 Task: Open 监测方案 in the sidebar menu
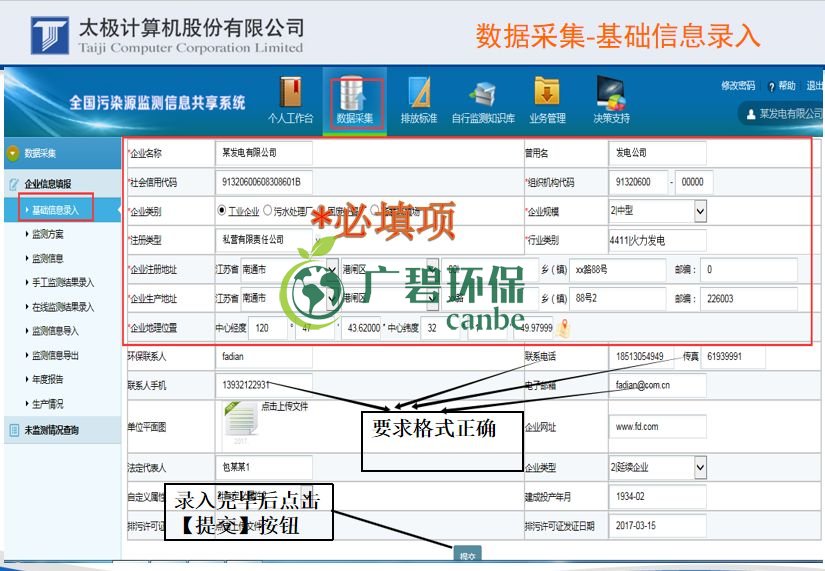click(48, 234)
